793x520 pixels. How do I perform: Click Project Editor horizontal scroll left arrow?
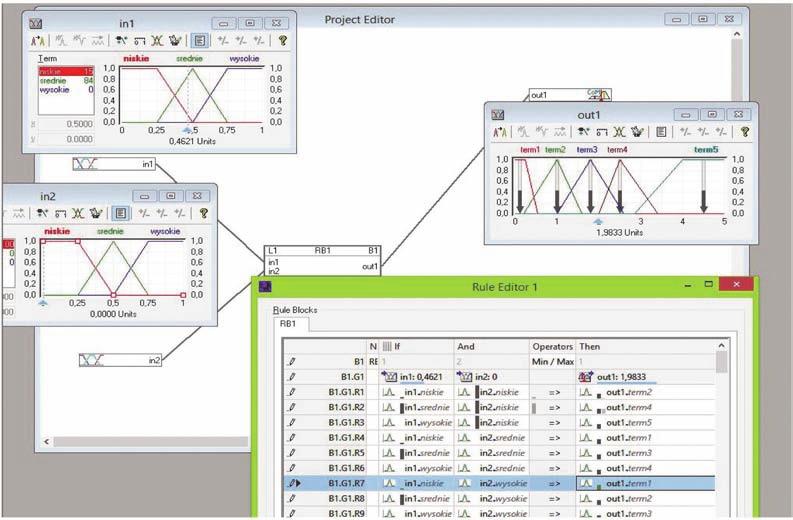click(x=47, y=442)
